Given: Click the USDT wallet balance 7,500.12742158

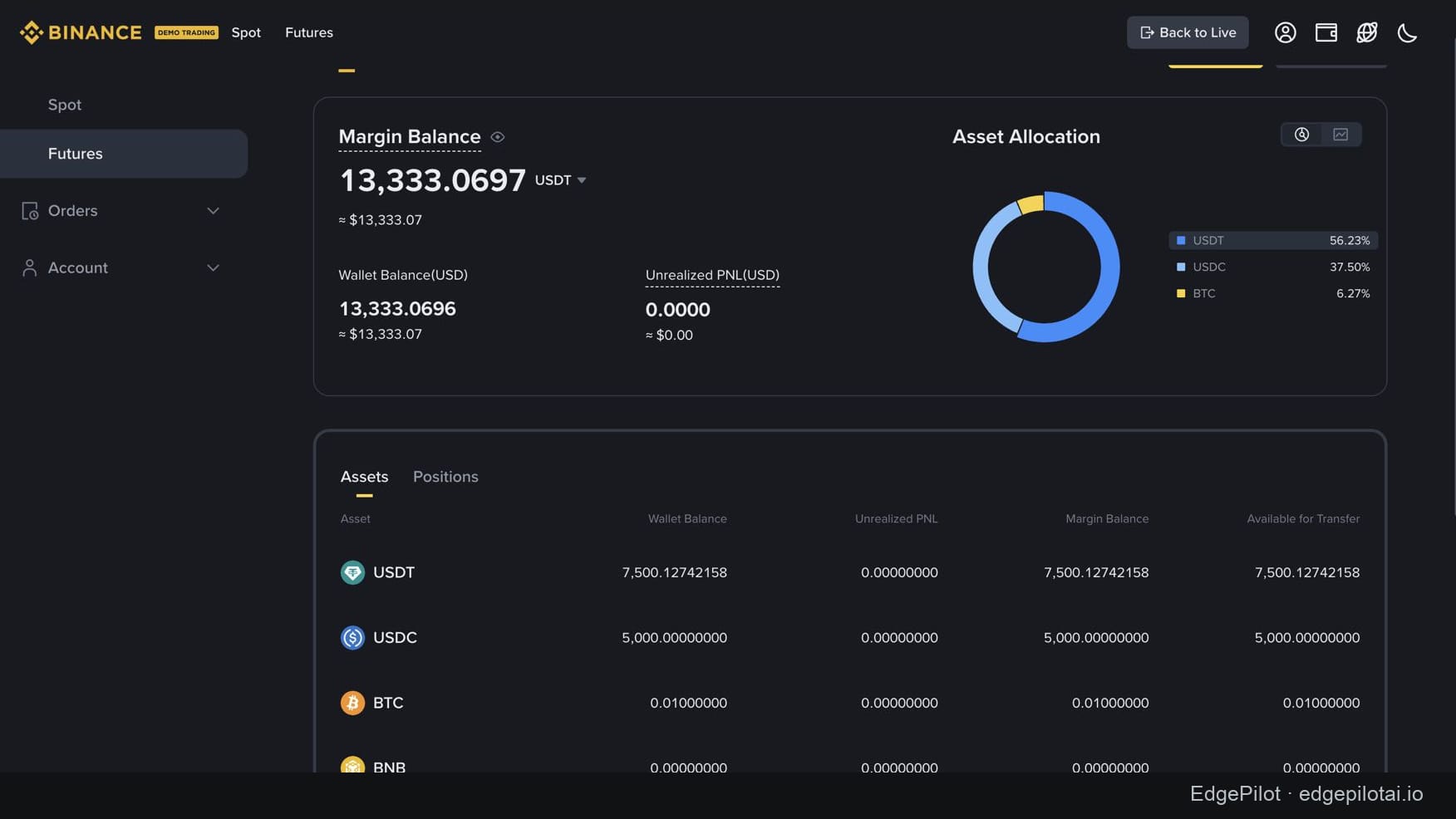Looking at the screenshot, I should pyautogui.click(x=674, y=572).
